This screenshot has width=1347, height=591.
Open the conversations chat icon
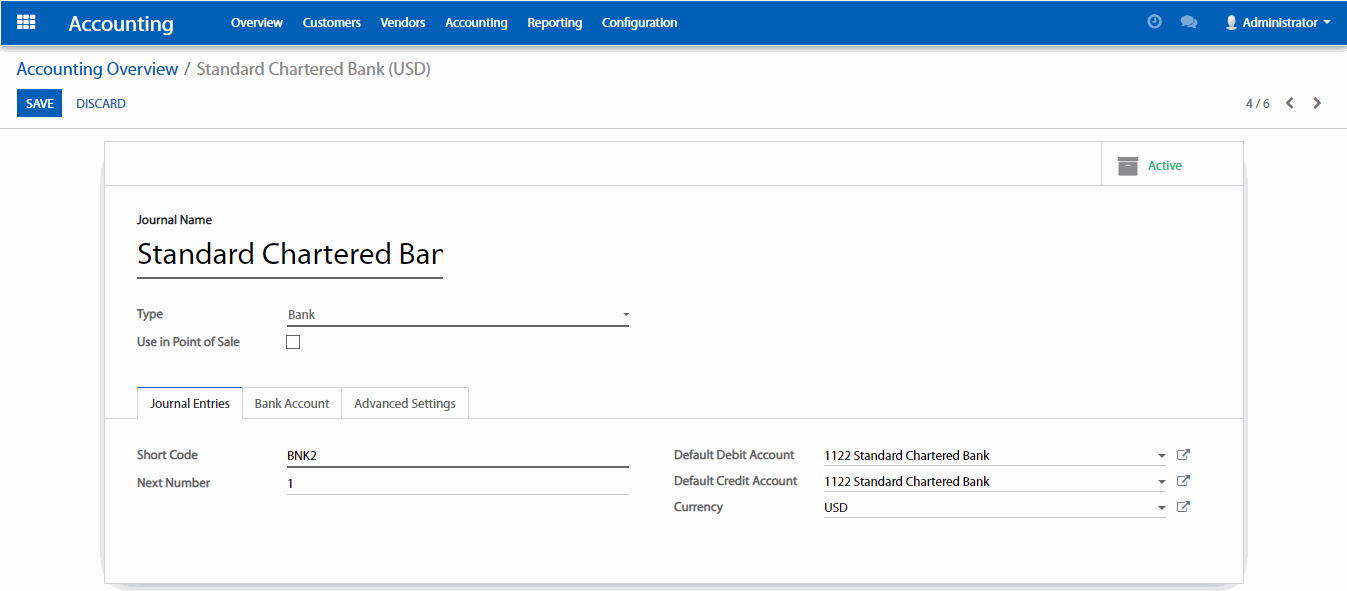[x=1188, y=22]
